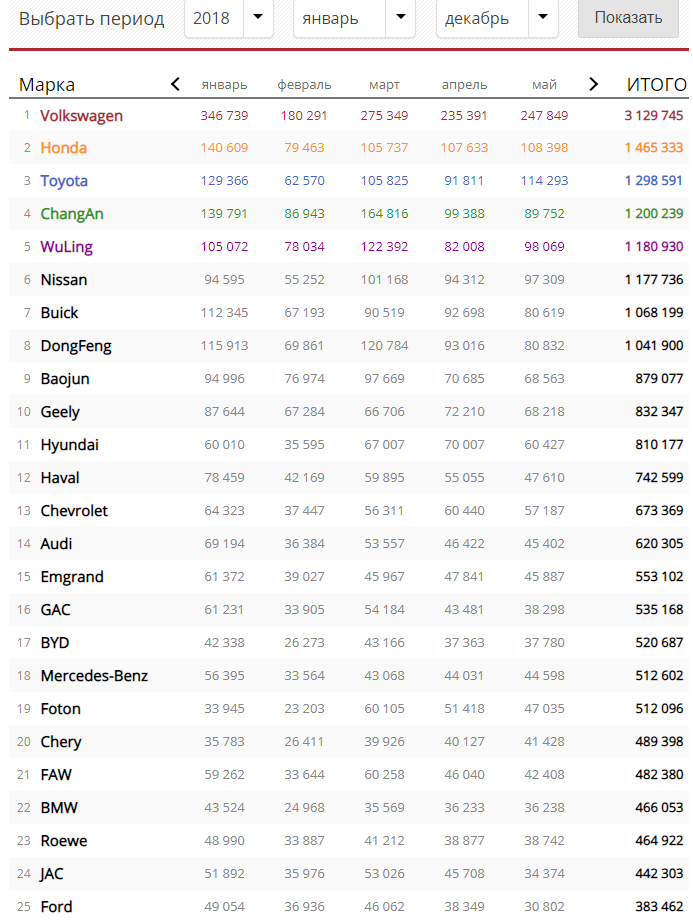Select the ChangAn brand name
This screenshot has height=923, width=693.
(x=72, y=214)
